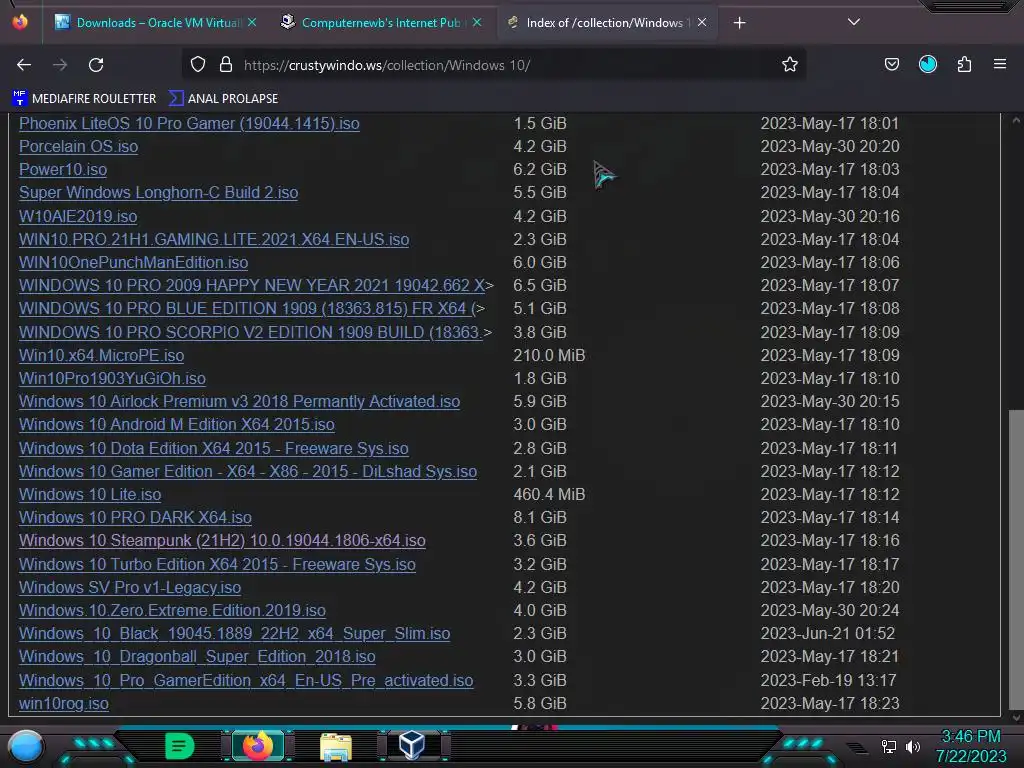Click the Firefox taskbar icon
Viewport: 1024px width, 768px height.
258,746
